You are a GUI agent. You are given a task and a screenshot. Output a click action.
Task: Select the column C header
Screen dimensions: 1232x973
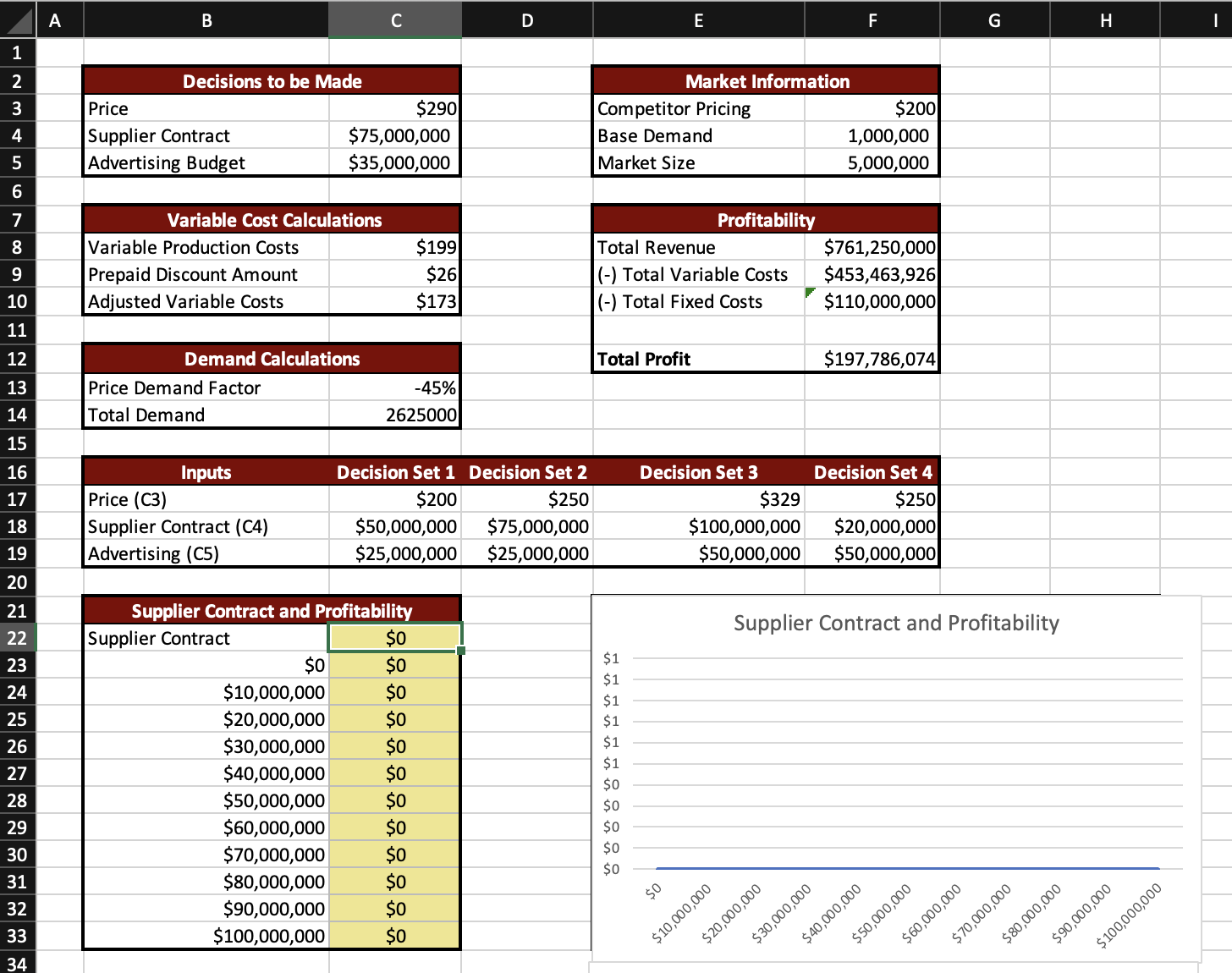[x=394, y=19]
